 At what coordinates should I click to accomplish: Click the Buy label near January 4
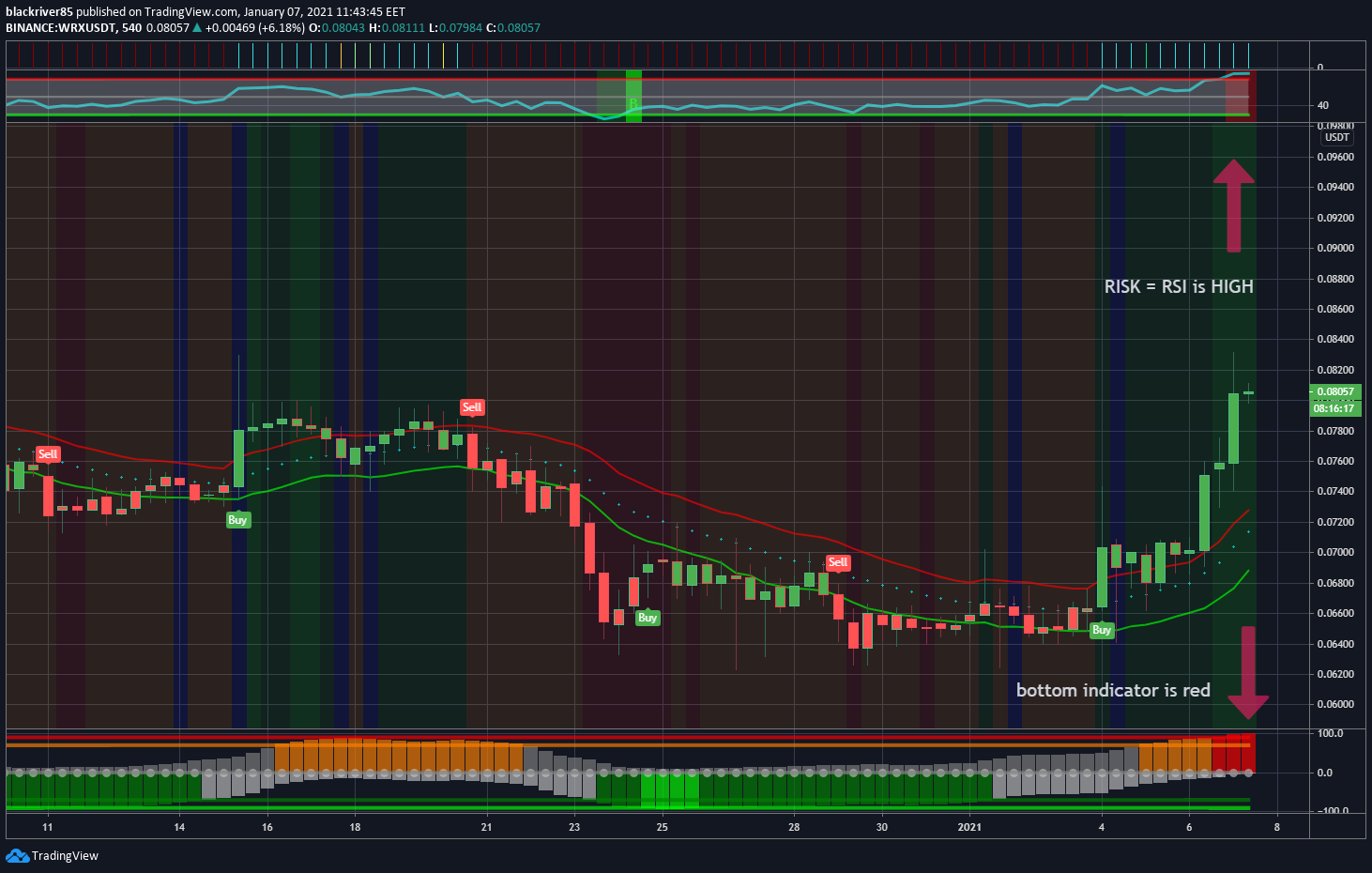(1102, 630)
